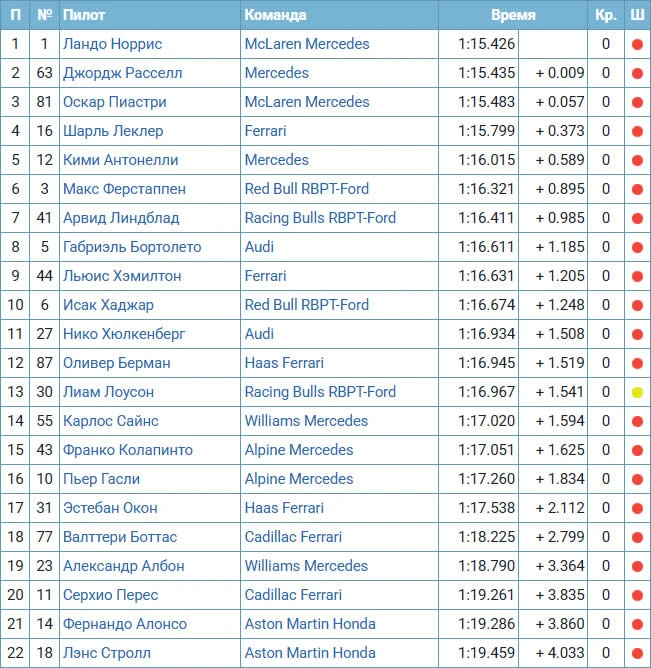Click lap time 1:15.426

coord(486,44)
